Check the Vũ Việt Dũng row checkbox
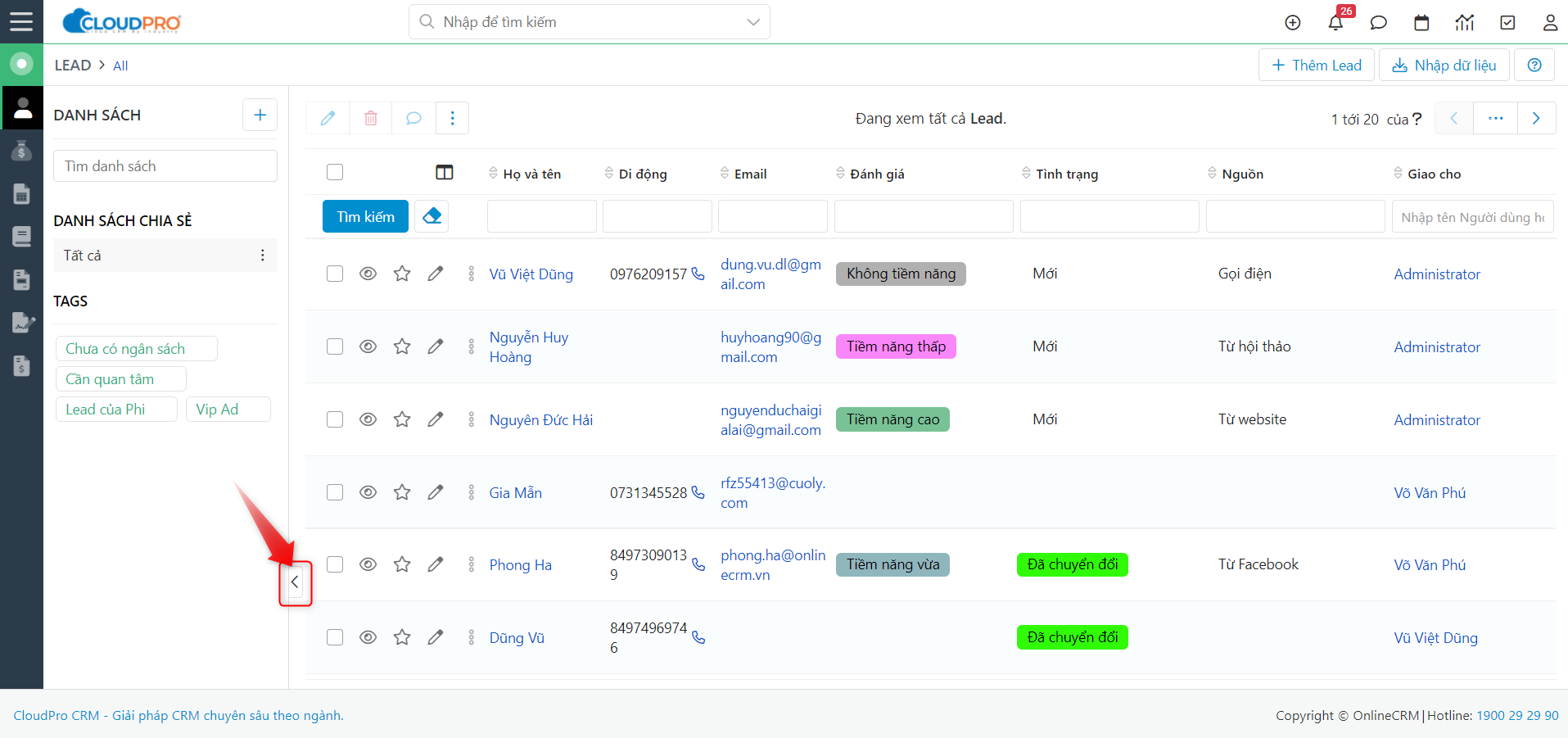The width and height of the screenshot is (1568, 738). coord(335,274)
